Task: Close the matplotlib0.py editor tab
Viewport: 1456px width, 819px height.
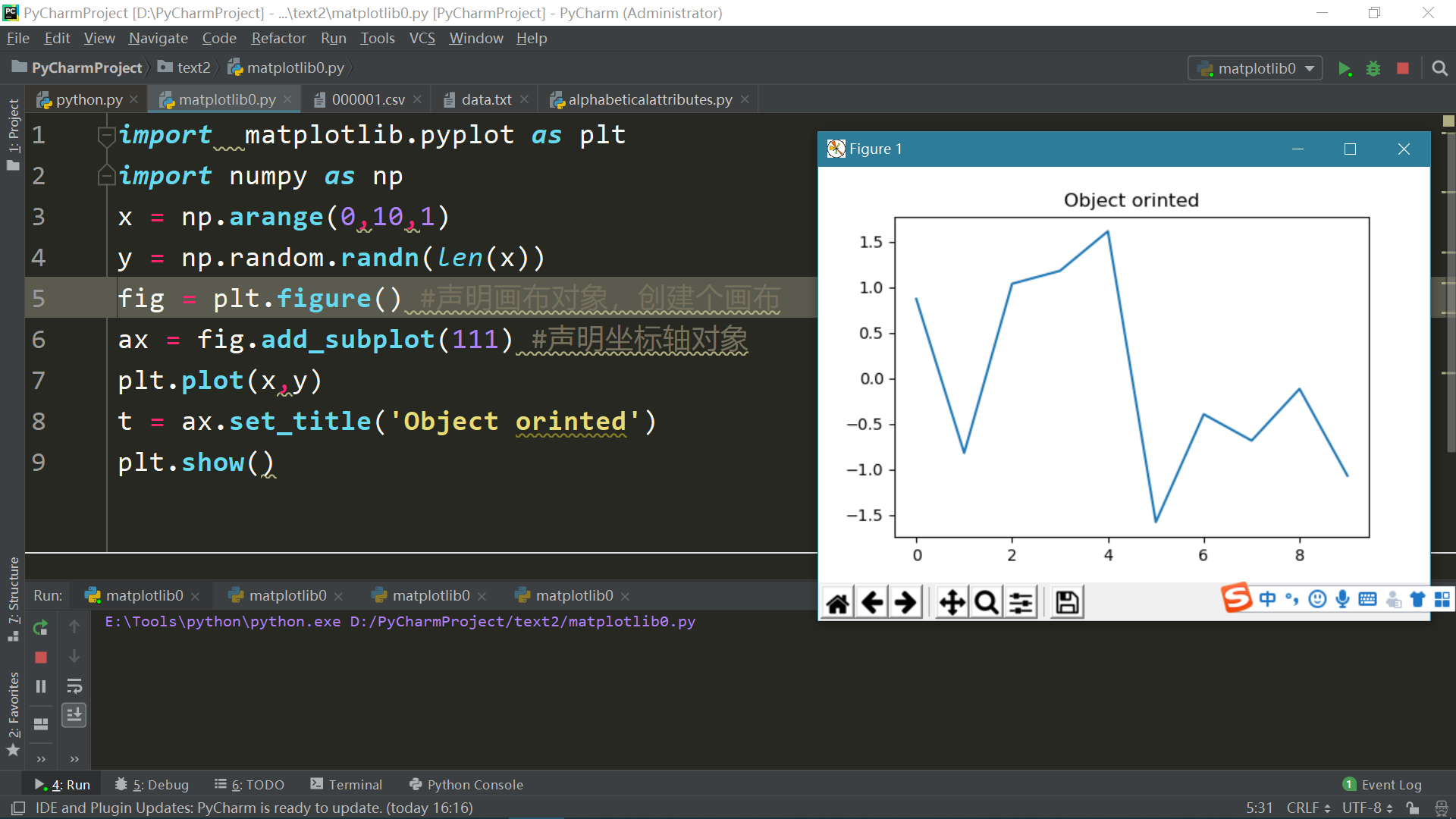Action: pos(288,100)
